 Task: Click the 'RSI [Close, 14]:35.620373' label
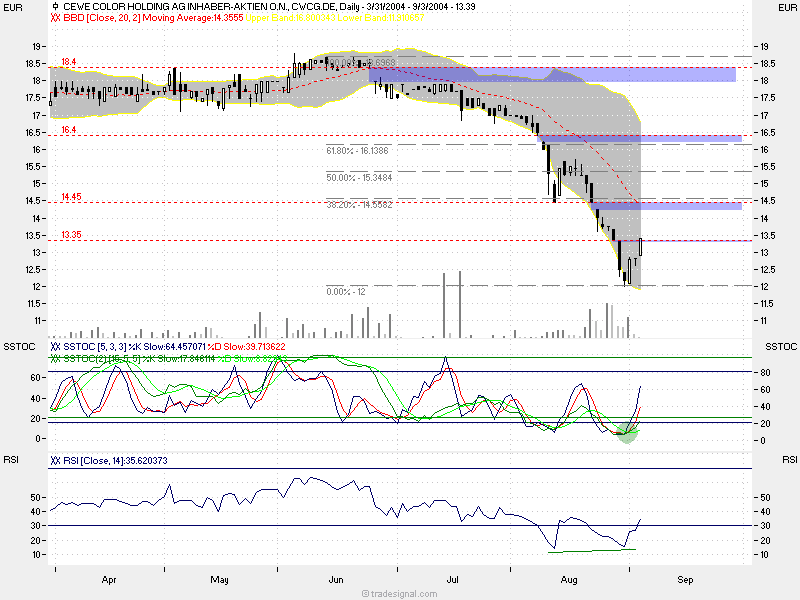(115, 461)
